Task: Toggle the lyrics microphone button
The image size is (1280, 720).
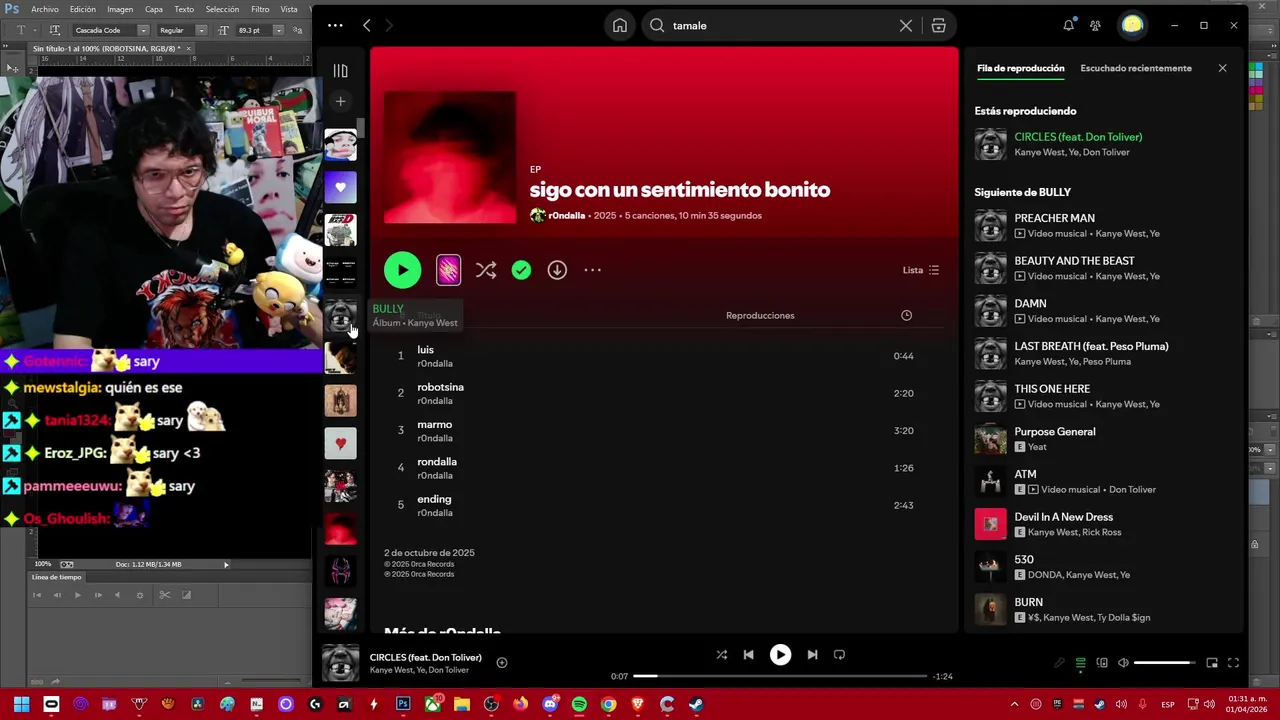Action: pyautogui.click(x=1059, y=663)
